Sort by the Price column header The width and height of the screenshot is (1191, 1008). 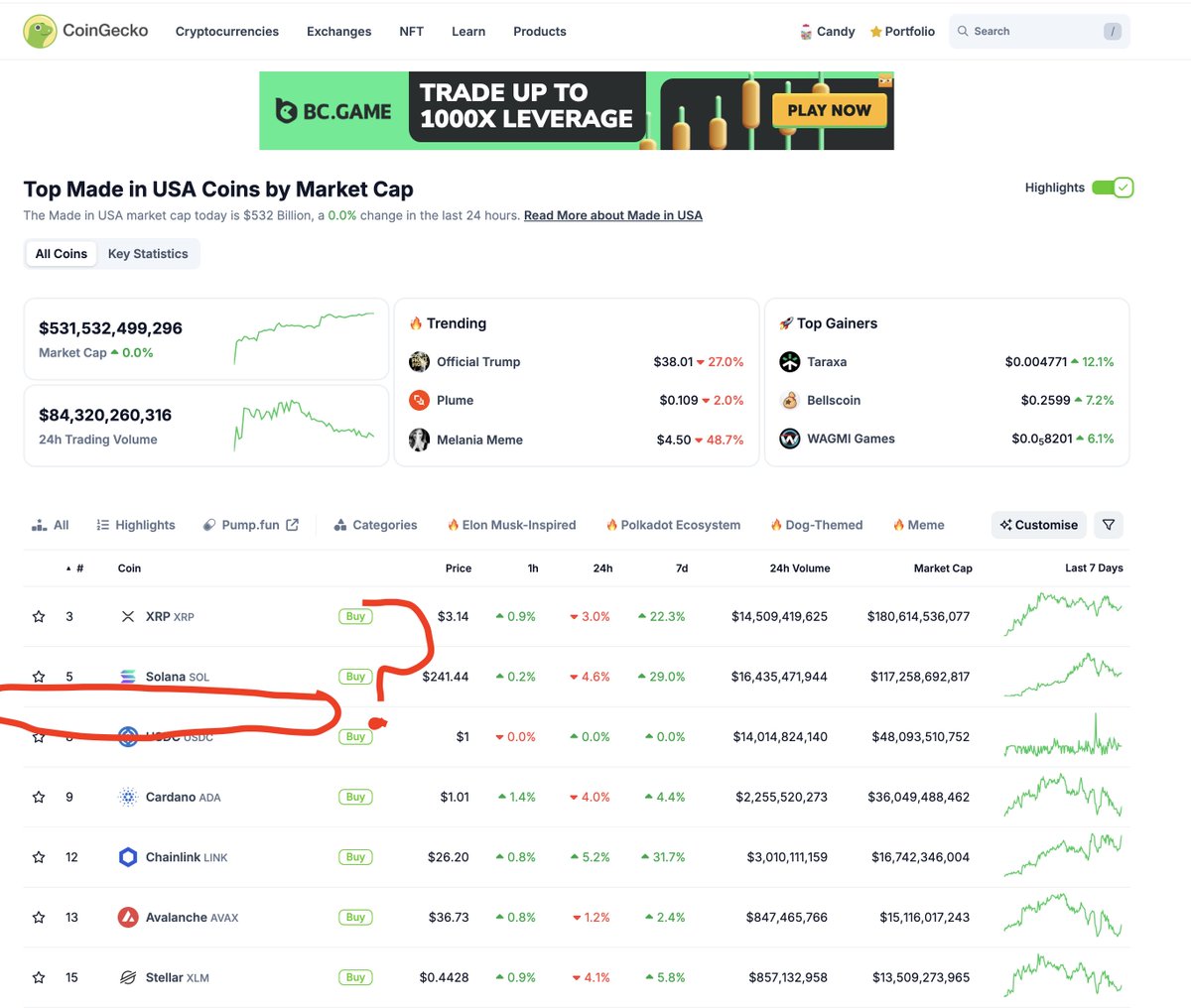coord(459,568)
